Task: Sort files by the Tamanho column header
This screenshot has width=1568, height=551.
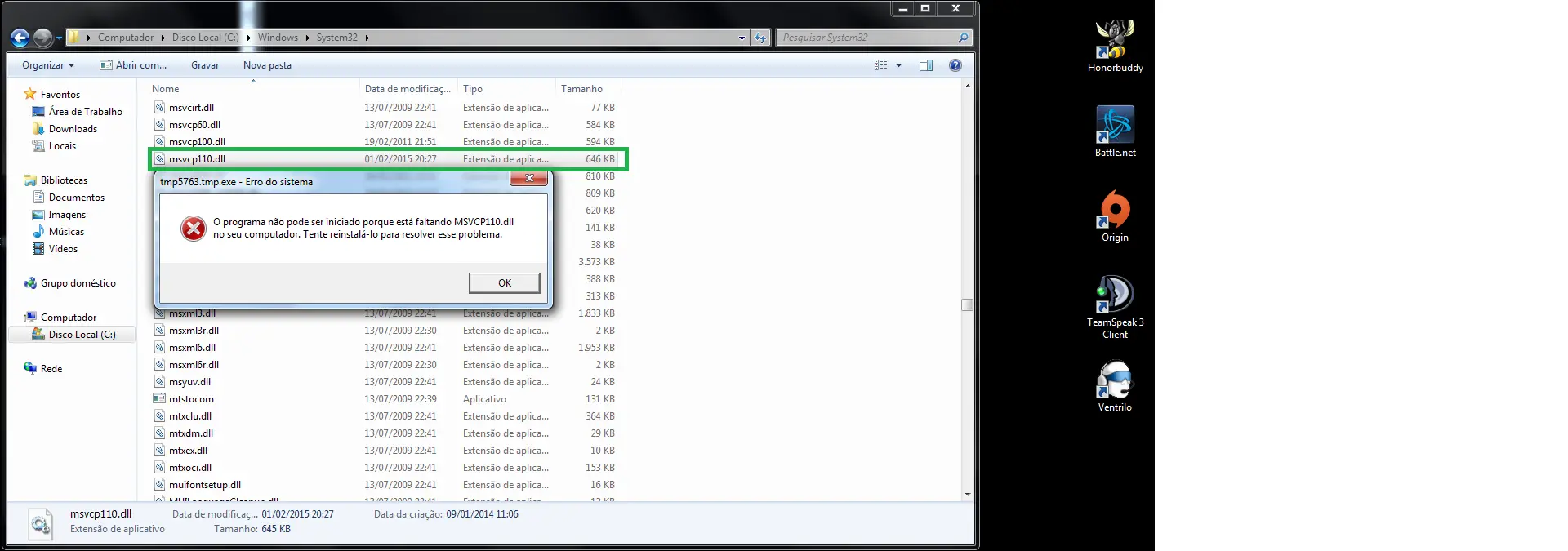Action: point(581,89)
